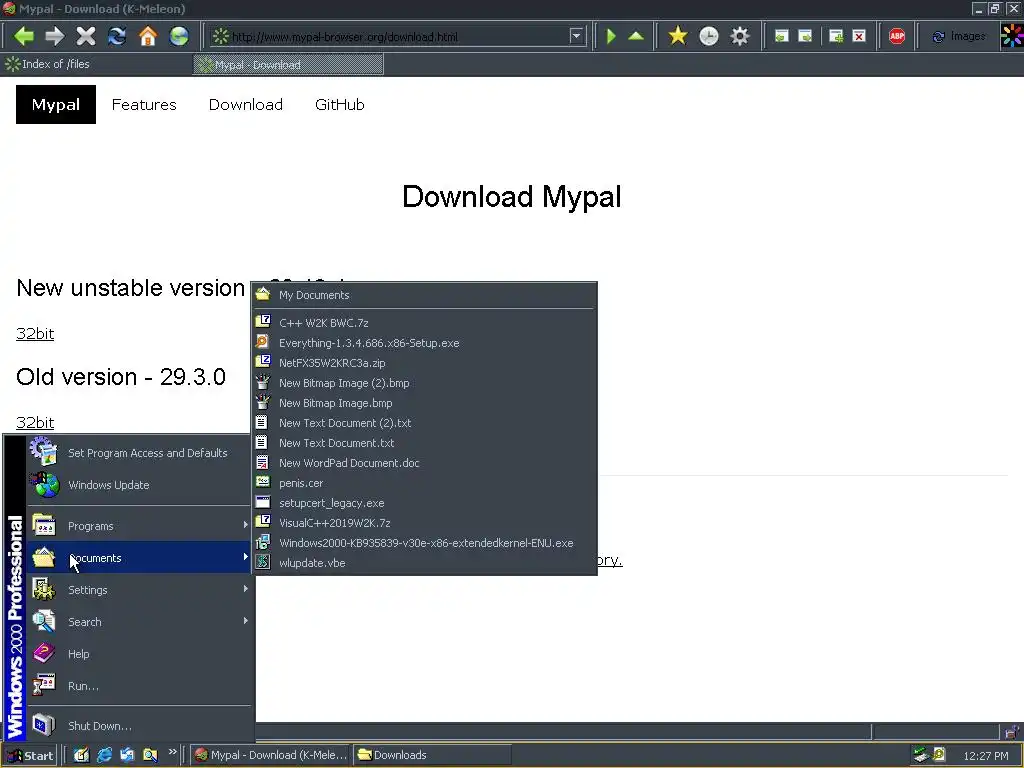1024x768 pixels.
Task: Click the red ABP adblock icon
Action: point(897,36)
